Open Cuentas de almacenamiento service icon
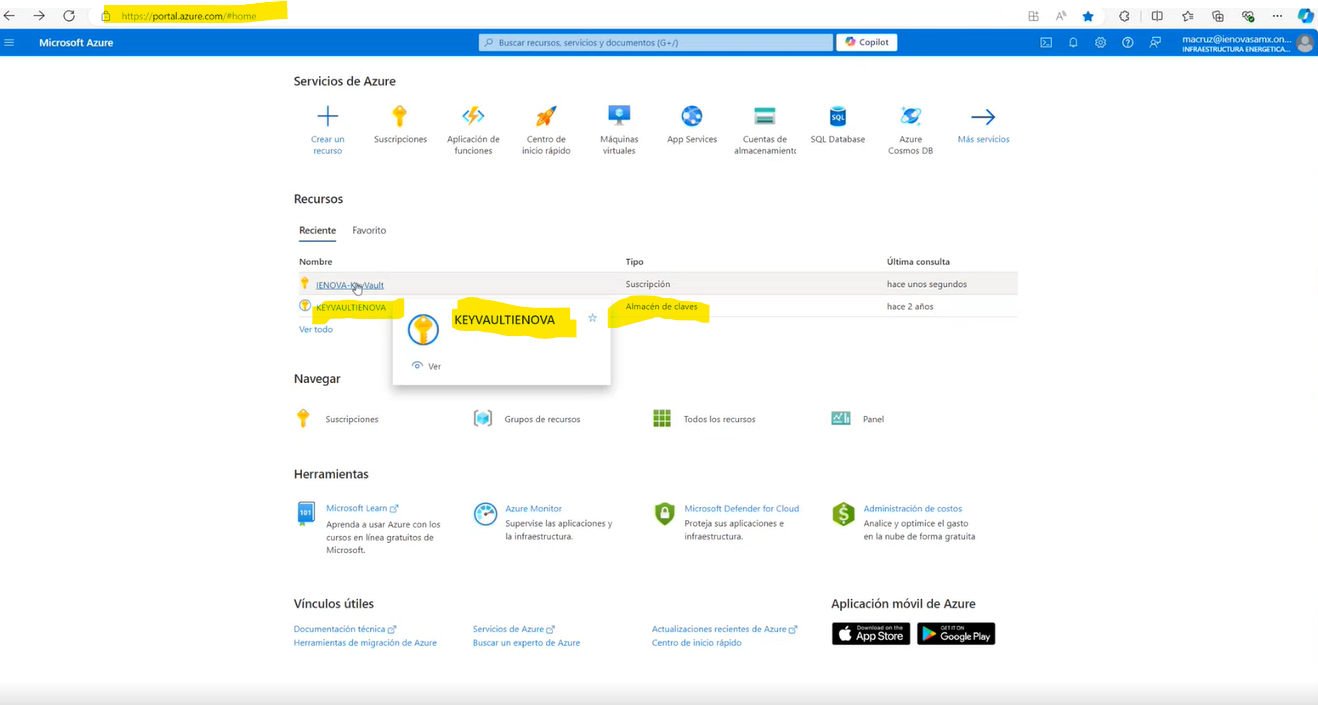The image size is (1318, 705). click(765, 116)
